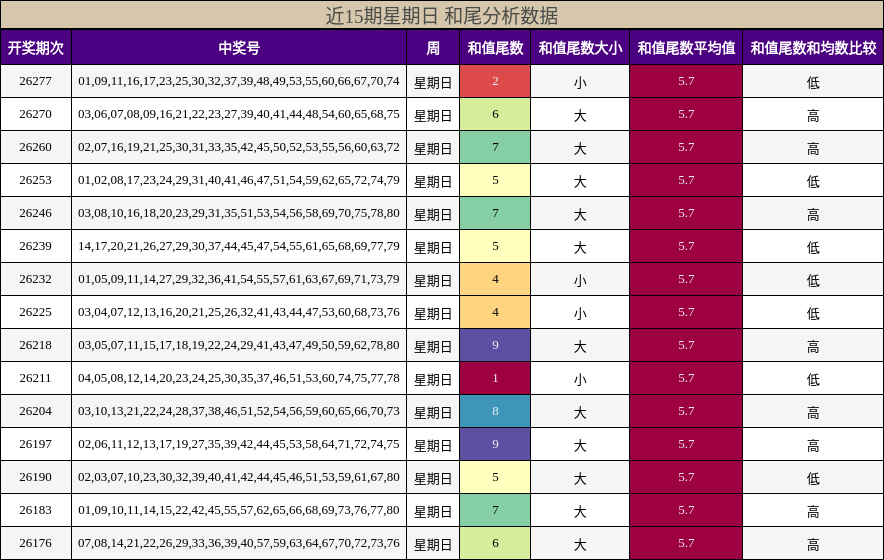Click winning numbers of issue 26176
884x560 pixels.
pos(239,543)
